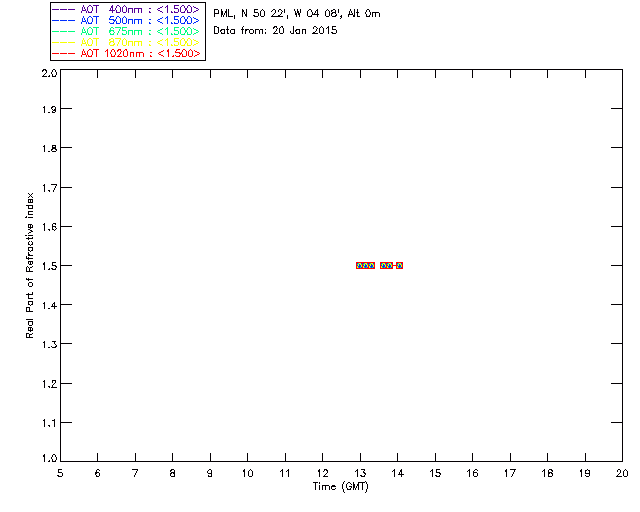Click the 10 x-axis tick label
The width and height of the screenshot is (640, 512).
point(247,473)
